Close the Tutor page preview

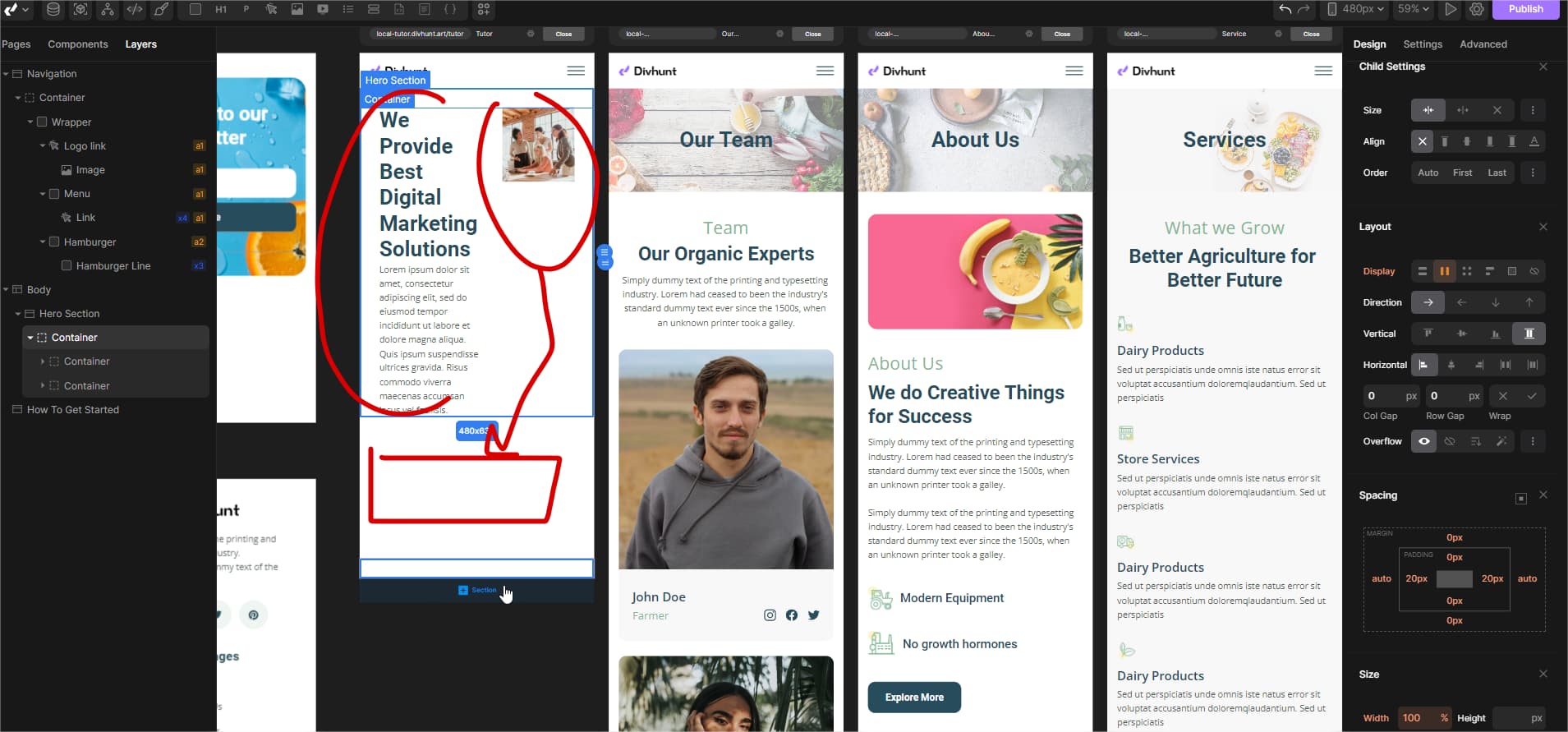[563, 34]
